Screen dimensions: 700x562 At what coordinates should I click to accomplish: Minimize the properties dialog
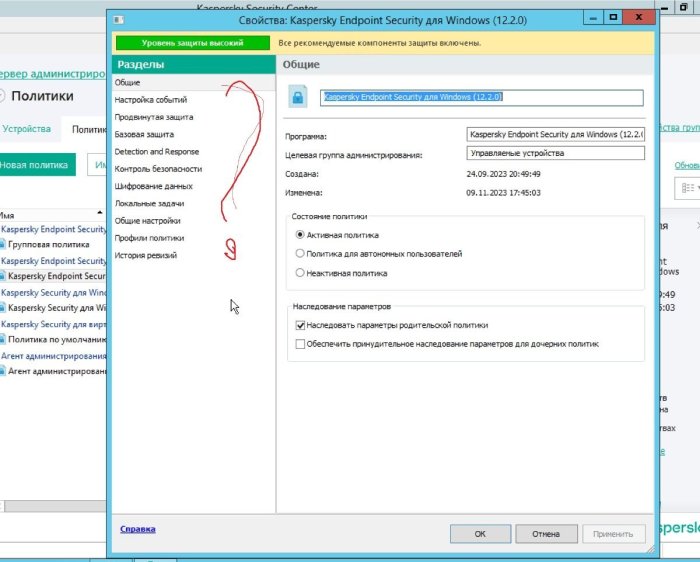593,18
